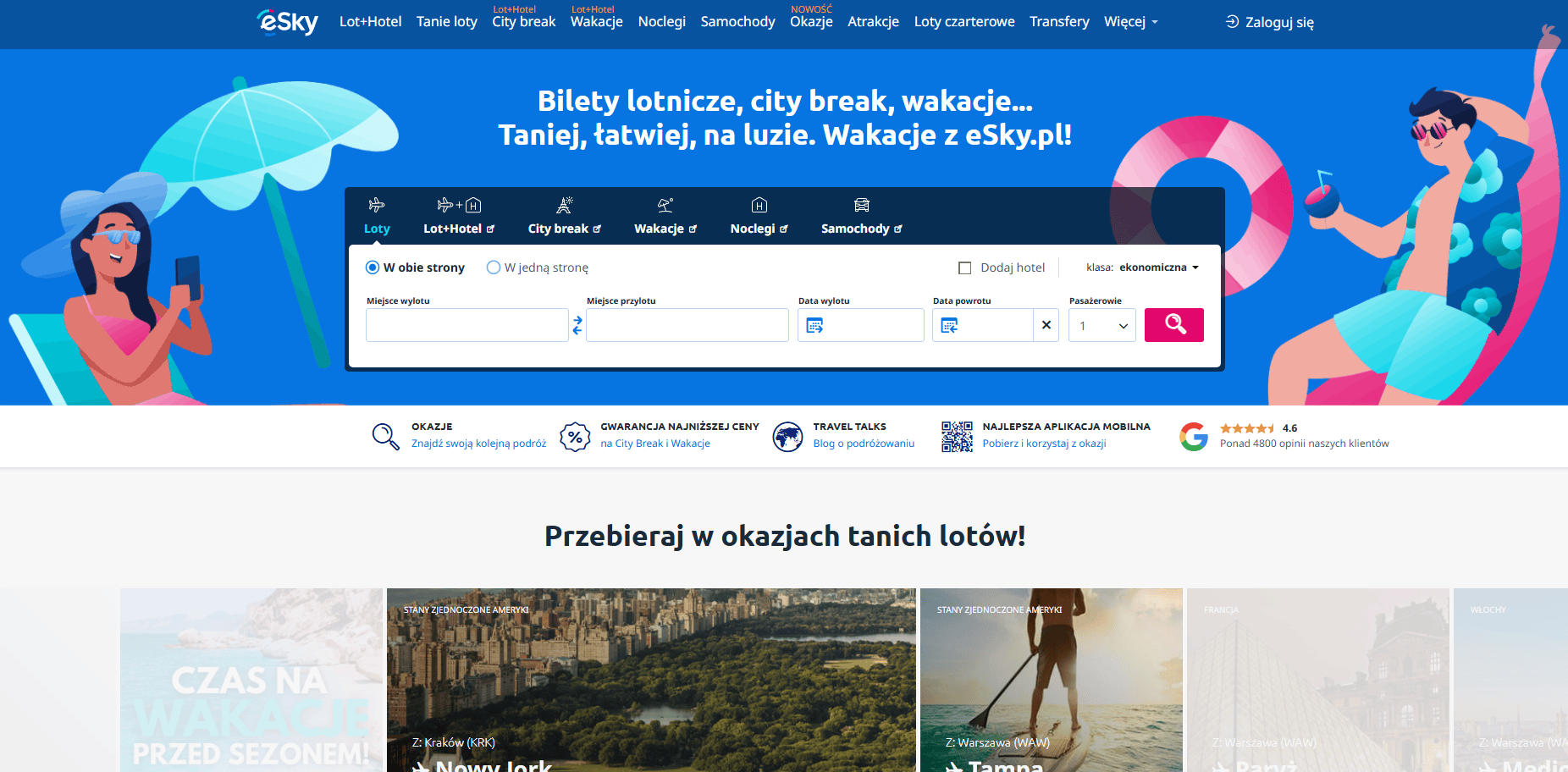Select the 'W obie strony' radio
1568x772 pixels.
(x=373, y=267)
